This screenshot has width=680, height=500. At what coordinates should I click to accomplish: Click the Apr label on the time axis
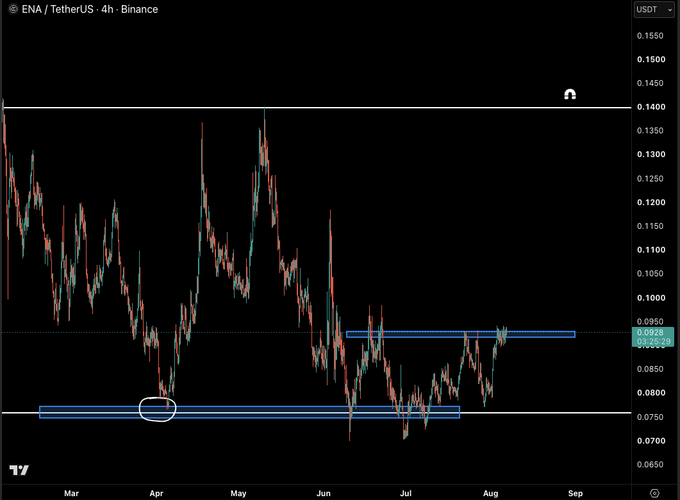click(x=157, y=493)
